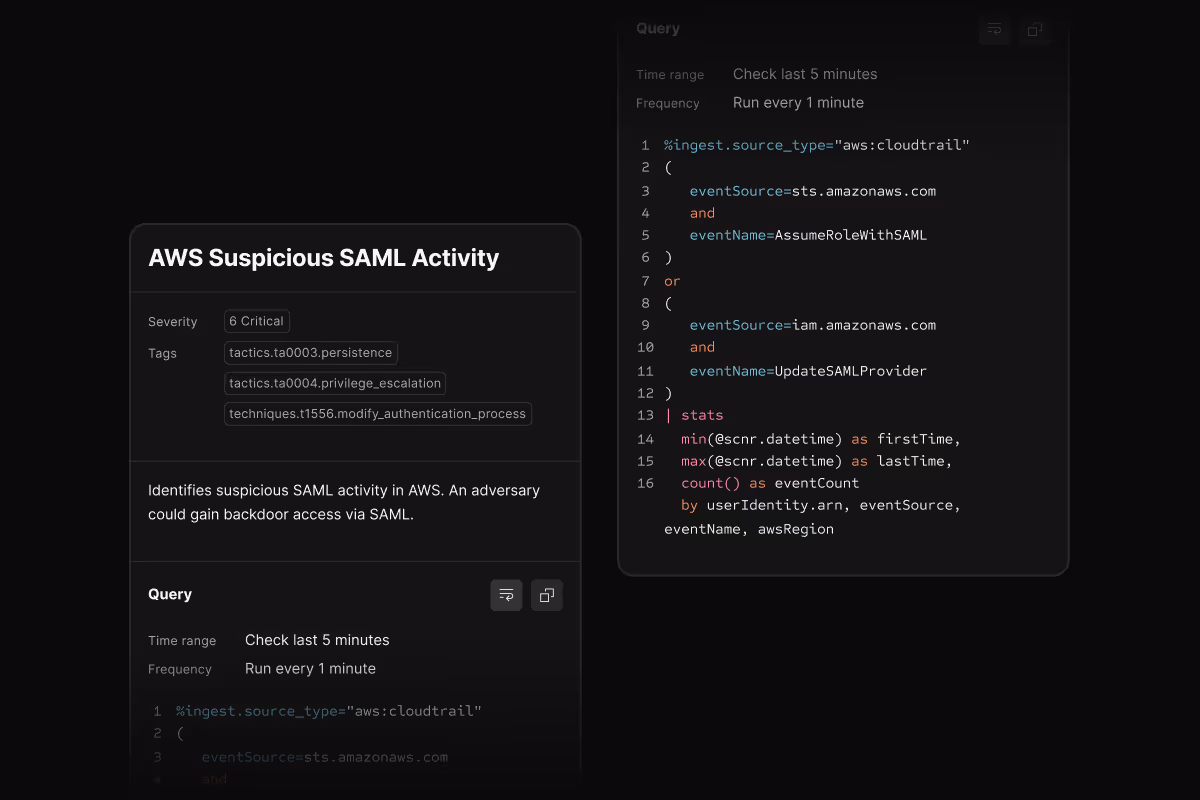
Task: Click eventName=AssumeRoleWithSAML on line 5
Action: pyautogui.click(x=808, y=235)
